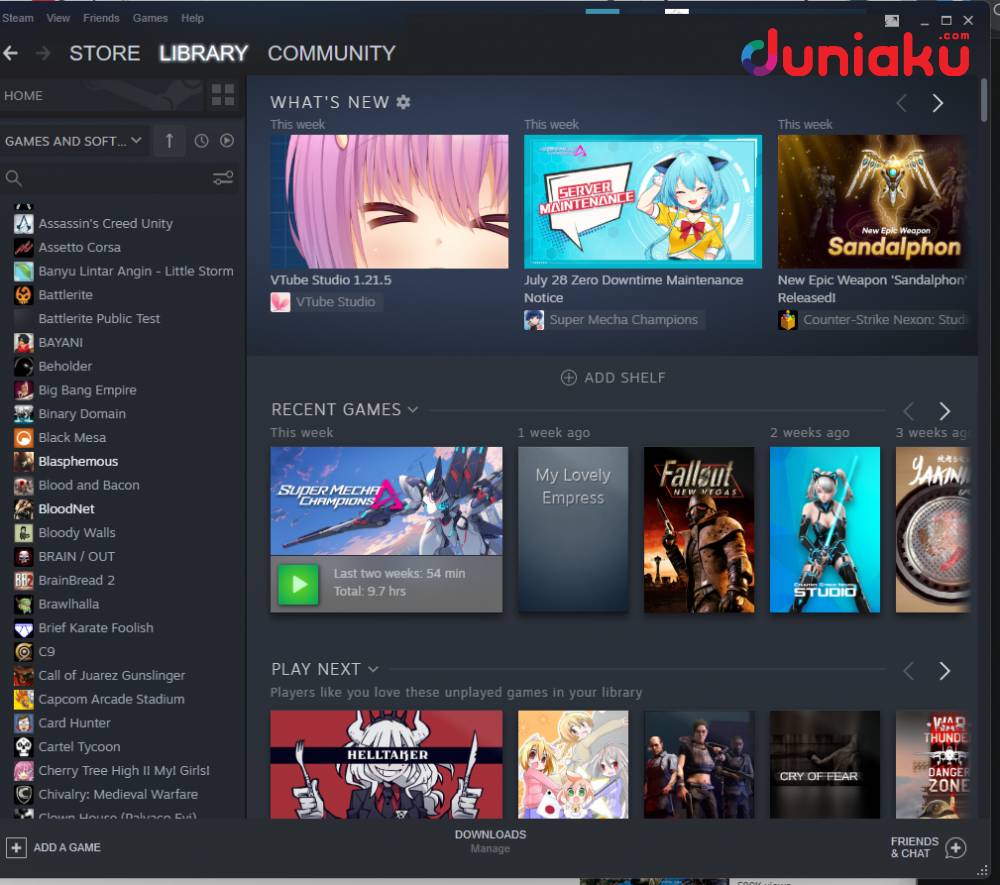1000x885 pixels.
Task: Click the Battlerite game icon
Action: tap(24, 295)
